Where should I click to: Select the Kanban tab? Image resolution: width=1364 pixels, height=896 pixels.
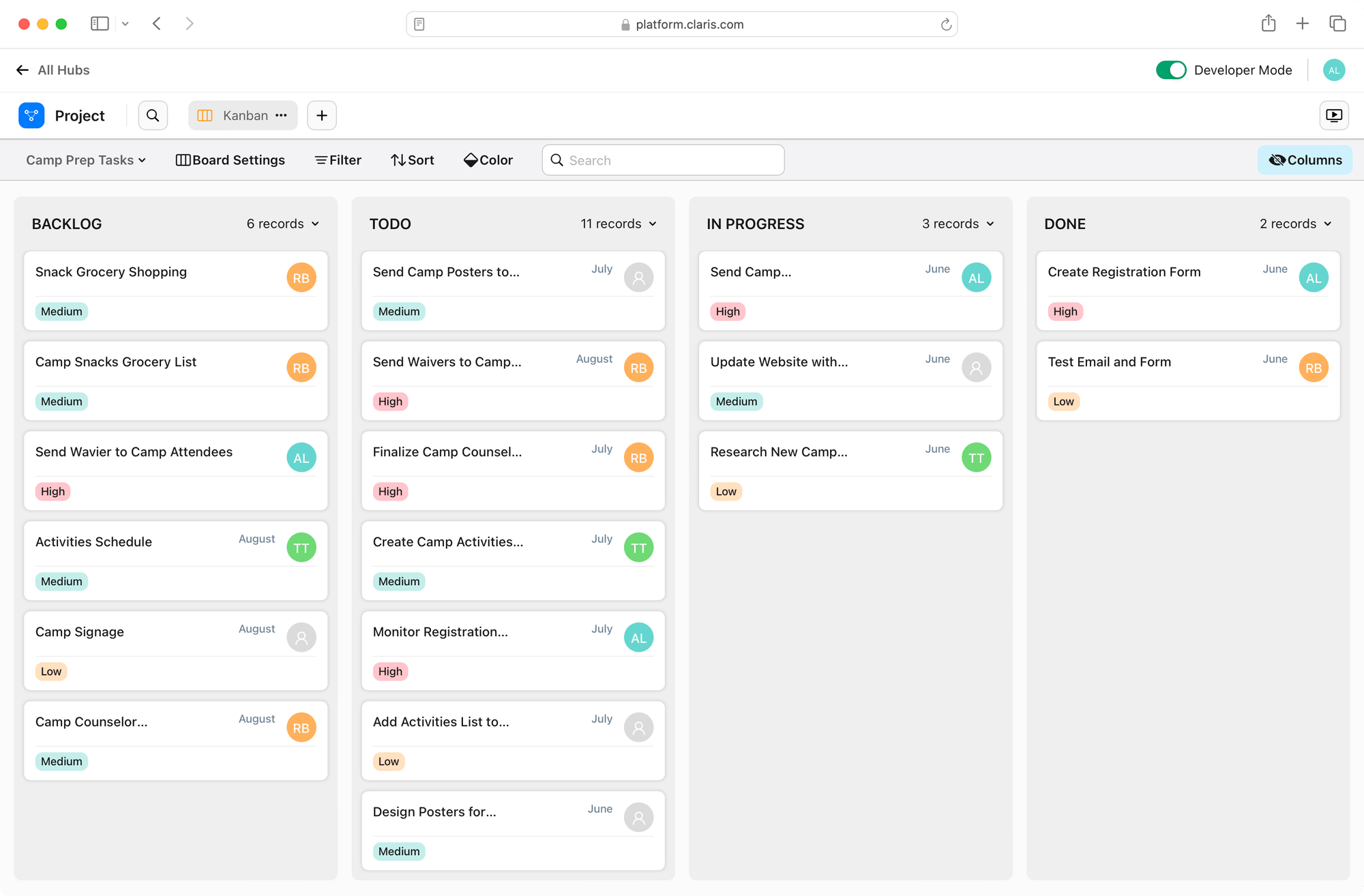coord(243,115)
